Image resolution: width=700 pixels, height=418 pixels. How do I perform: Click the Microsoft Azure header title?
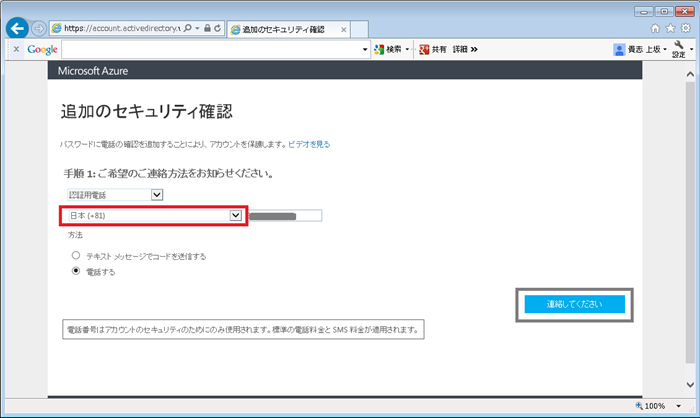click(x=93, y=71)
